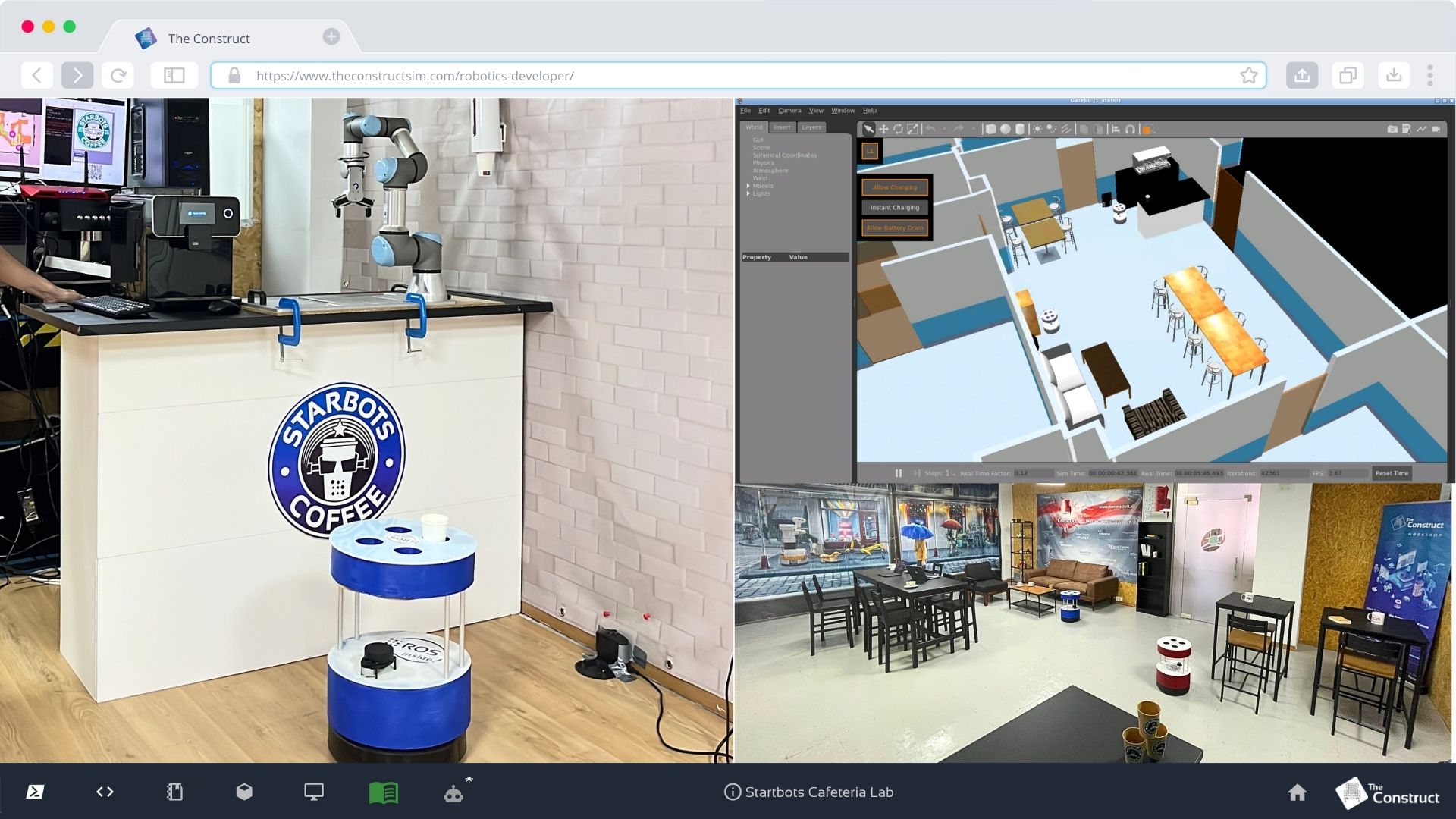Viewport: 1456px width, 819px height.
Task: Open the Window menu in Gazebo
Action: click(x=843, y=111)
